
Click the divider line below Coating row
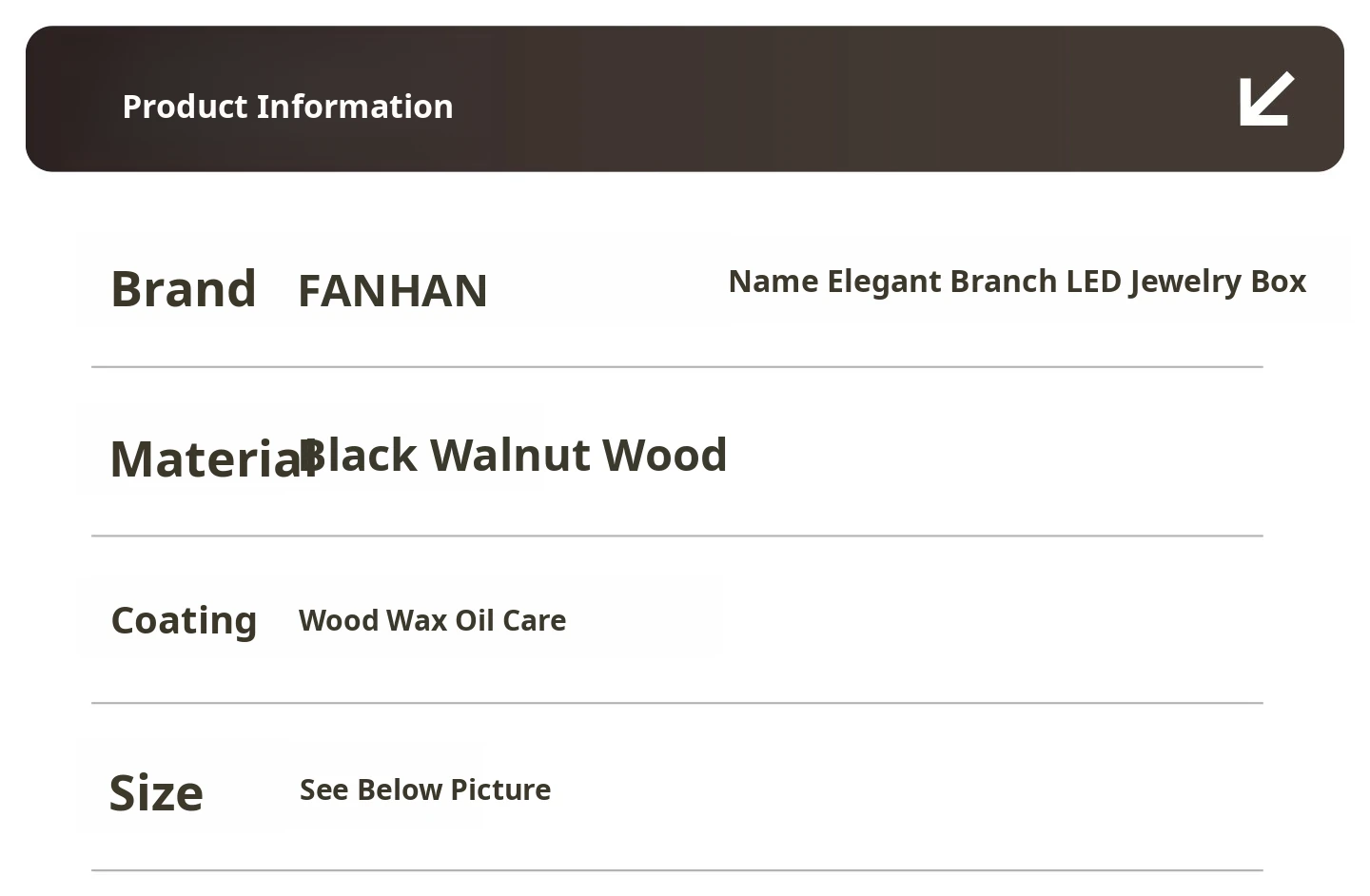[x=676, y=703]
